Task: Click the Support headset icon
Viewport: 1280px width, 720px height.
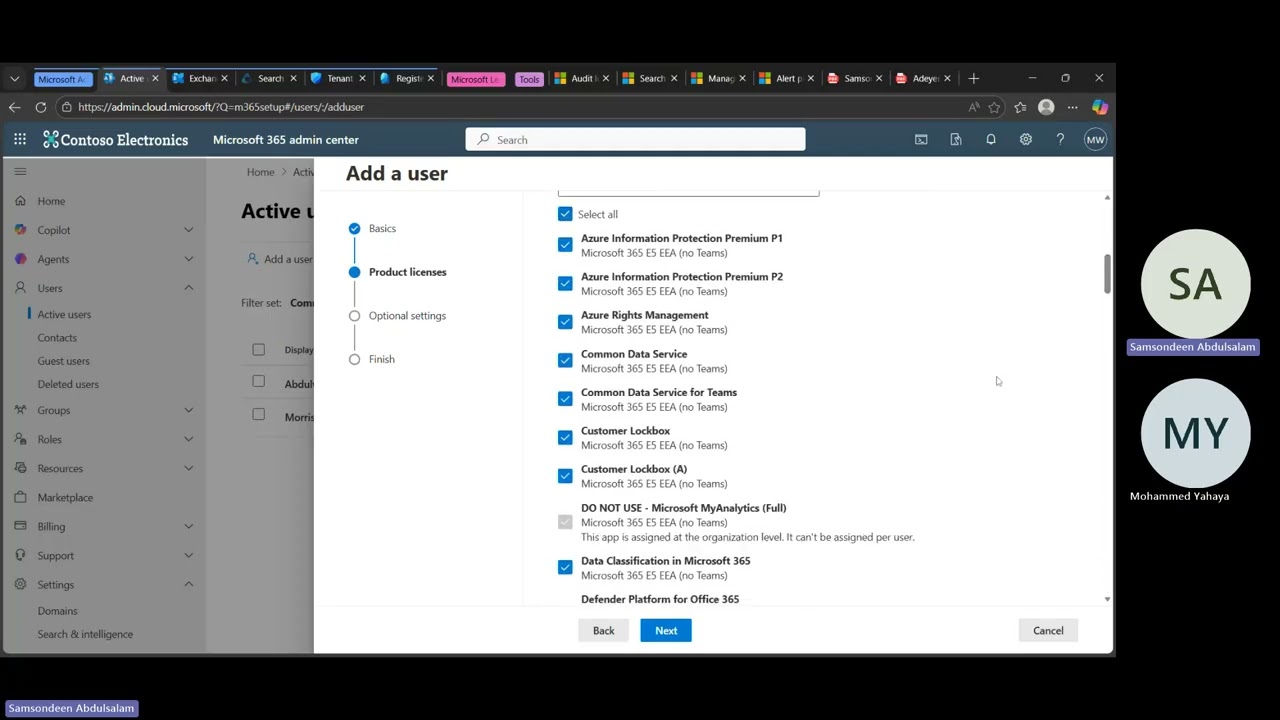Action: [x=21, y=555]
